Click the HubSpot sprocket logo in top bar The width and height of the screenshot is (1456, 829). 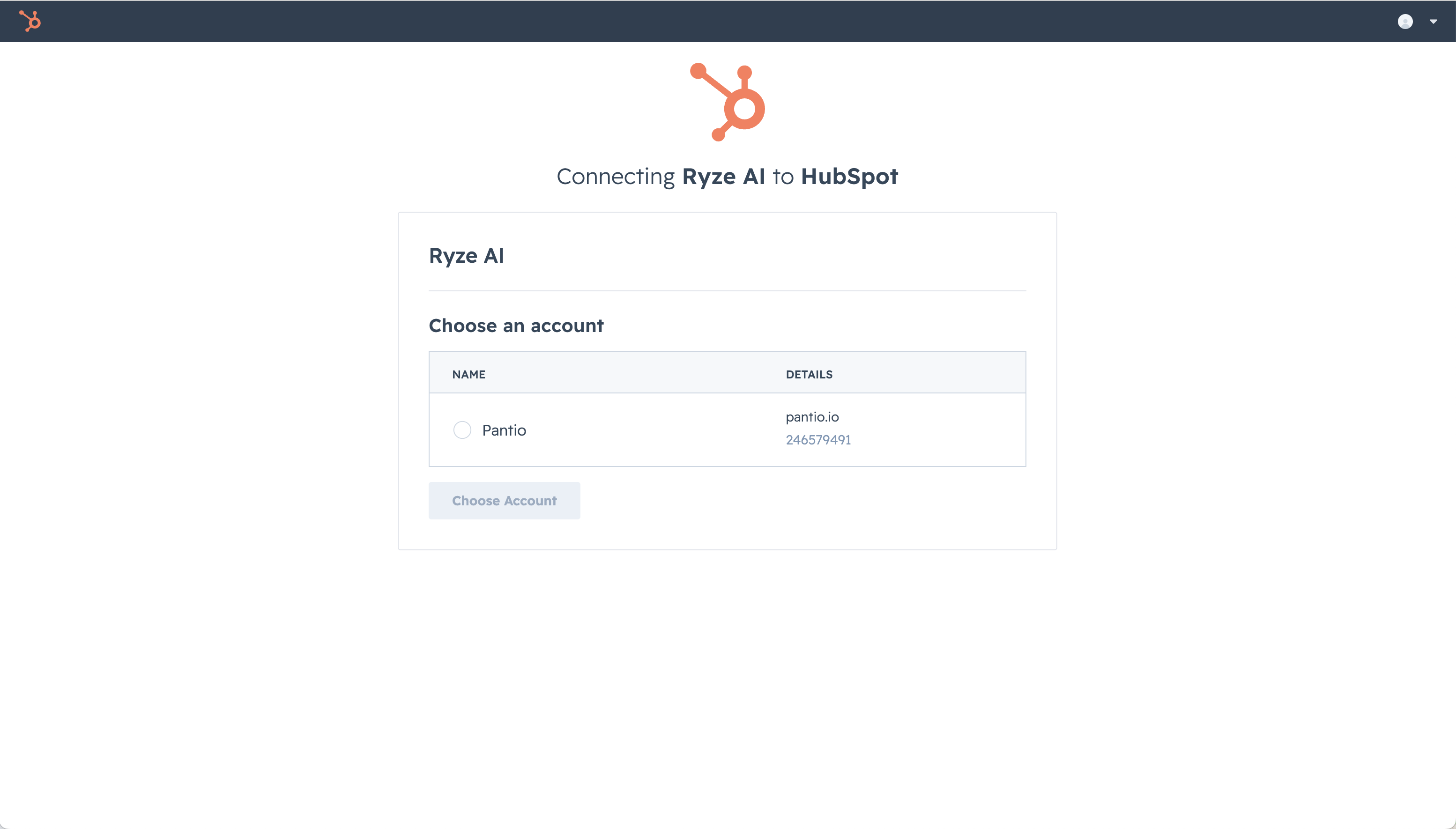(30, 21)
